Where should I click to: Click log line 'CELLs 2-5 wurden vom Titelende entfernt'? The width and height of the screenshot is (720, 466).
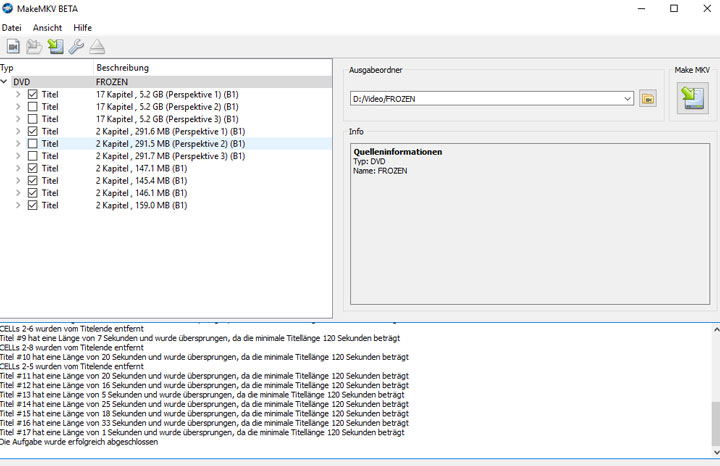coord(72,366)
